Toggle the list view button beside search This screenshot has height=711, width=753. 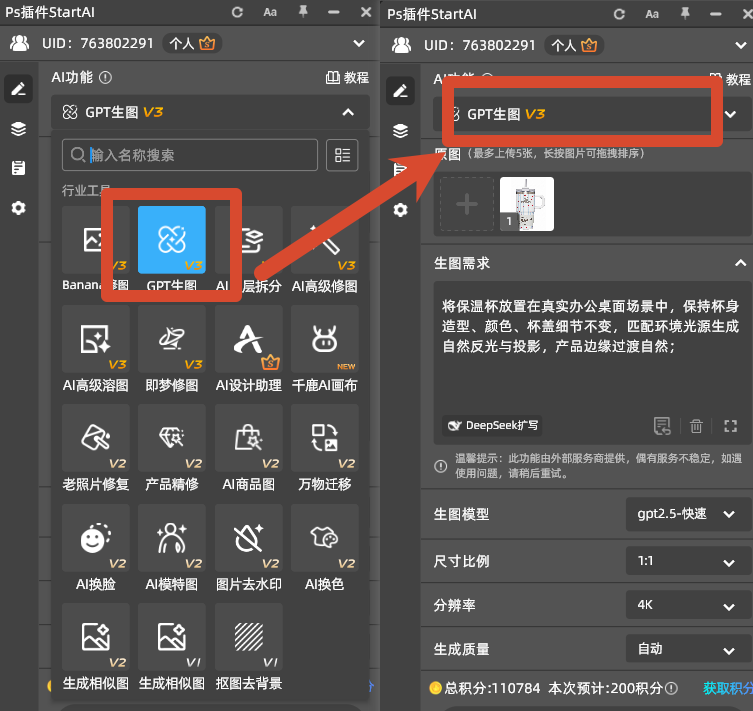point(342,155)
